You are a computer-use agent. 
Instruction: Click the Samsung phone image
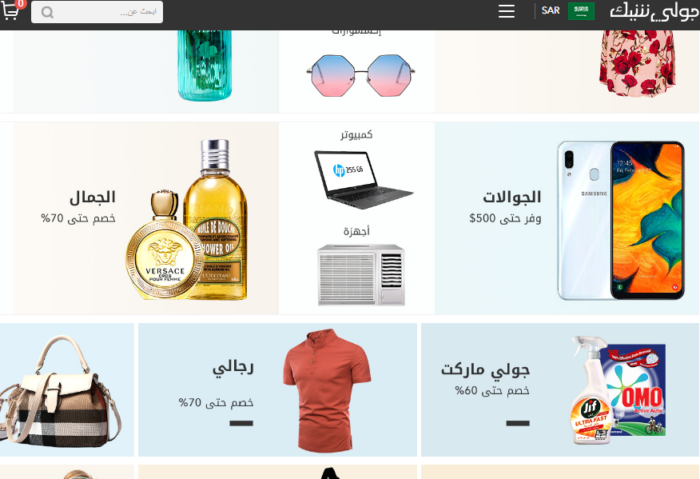click(621, 221)
